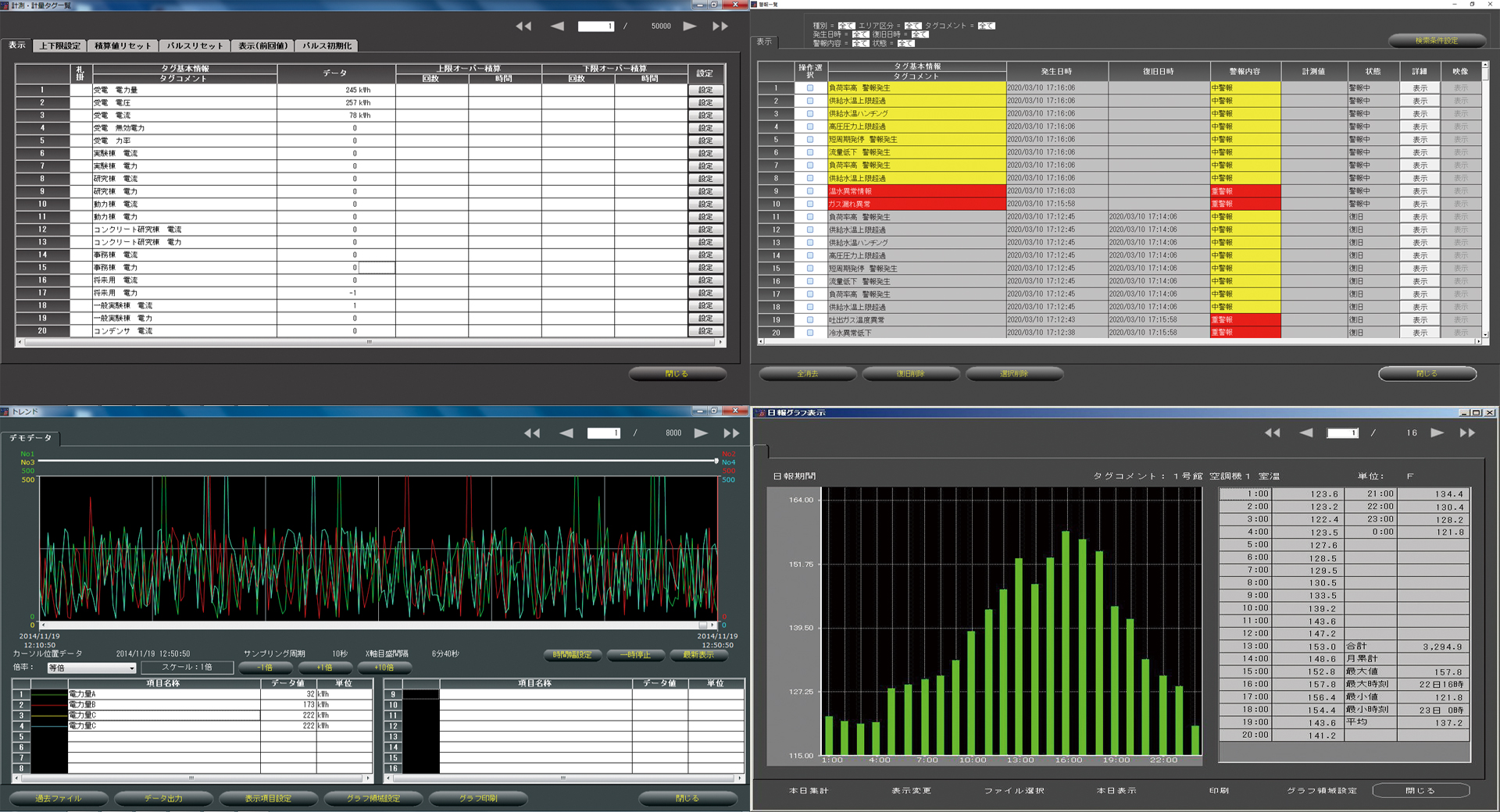Click the データ出力 button
Image resolution: width=1500 pixels, height=812 pixels.
163,798
